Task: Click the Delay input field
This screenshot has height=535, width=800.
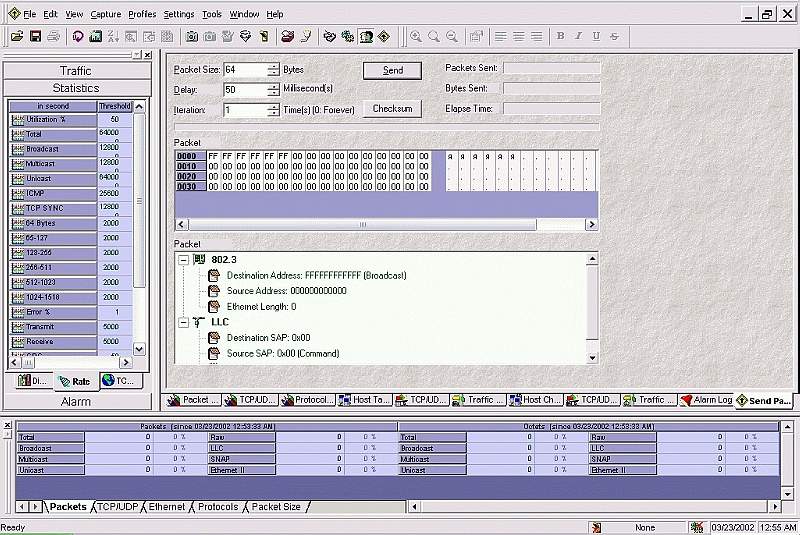Action: [246, 90]
